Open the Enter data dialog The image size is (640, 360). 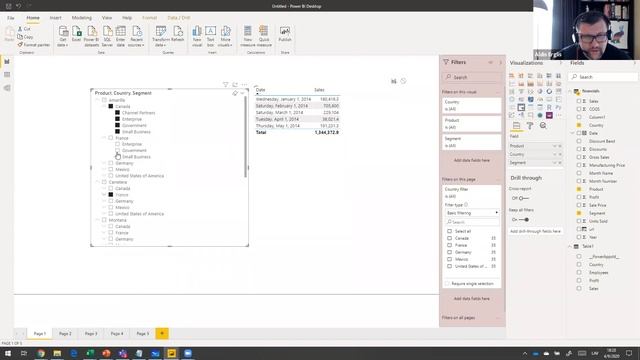[121, 36]
